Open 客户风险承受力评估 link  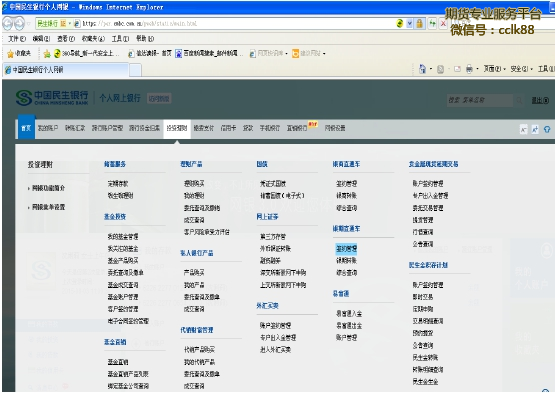click(207, 232)
